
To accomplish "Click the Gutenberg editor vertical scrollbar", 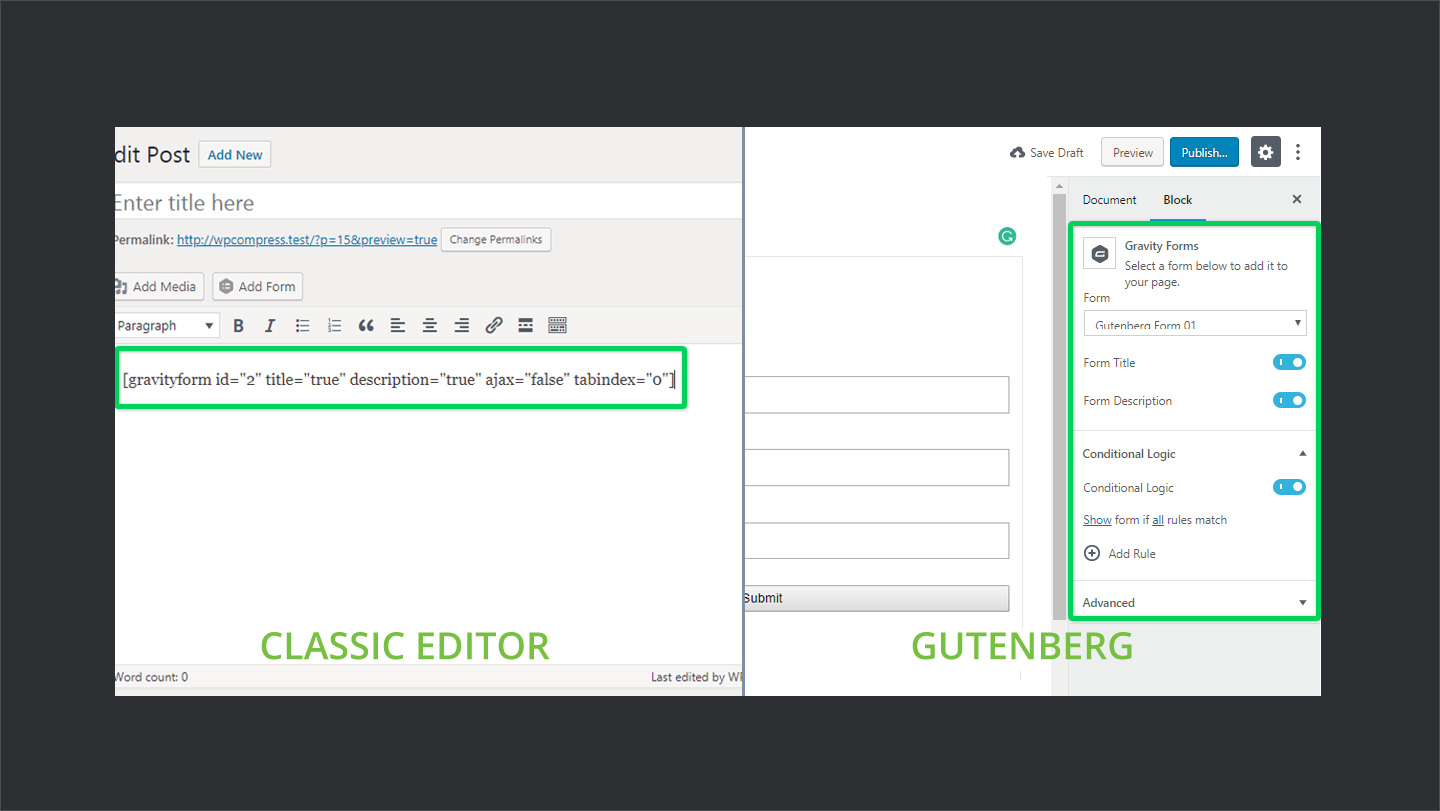I will tap(1059, 406).
